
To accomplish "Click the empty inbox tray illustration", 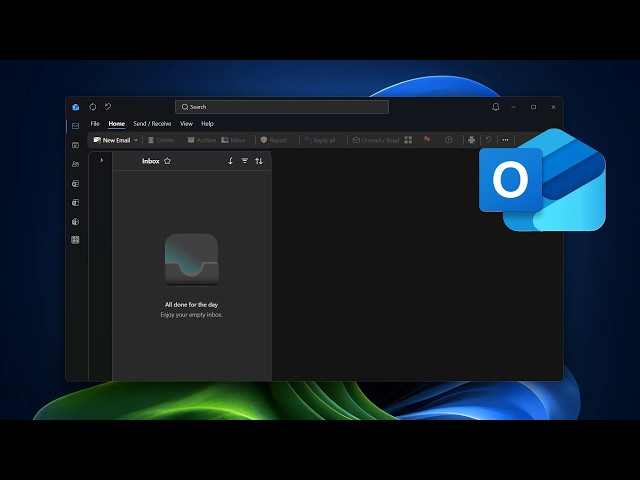I will coord(191,259).
